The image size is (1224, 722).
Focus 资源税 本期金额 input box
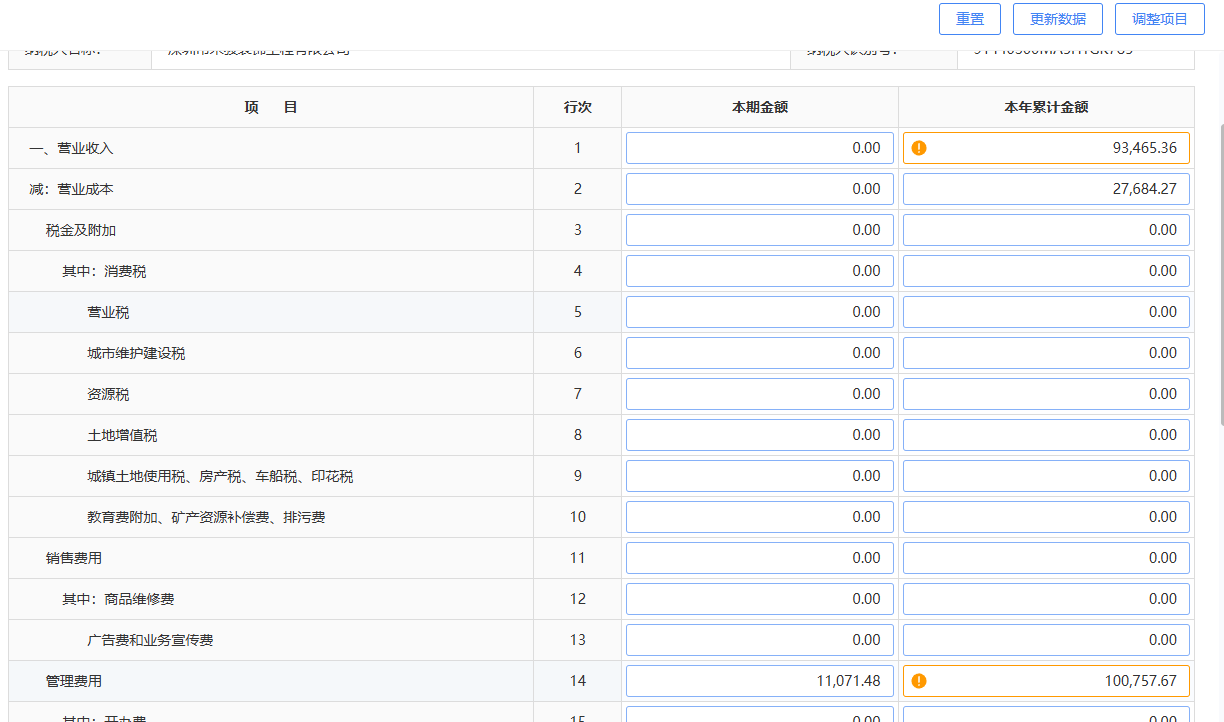coord(759,394)
